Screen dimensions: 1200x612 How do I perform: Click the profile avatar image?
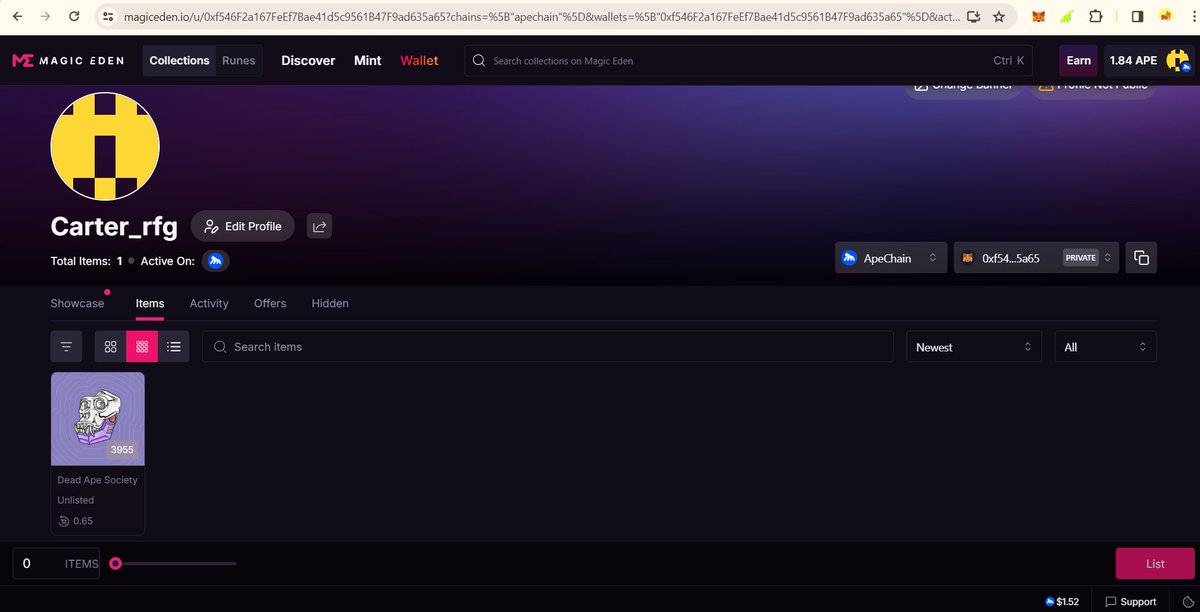click(x=105, y=146)
